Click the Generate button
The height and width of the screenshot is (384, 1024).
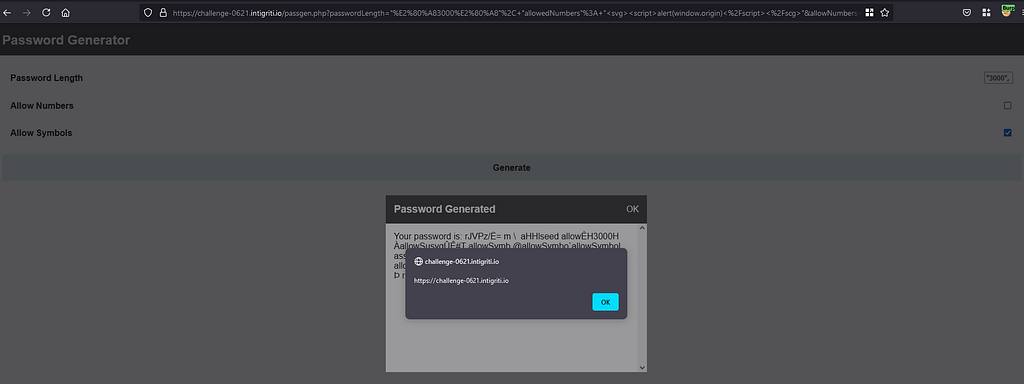511,168
